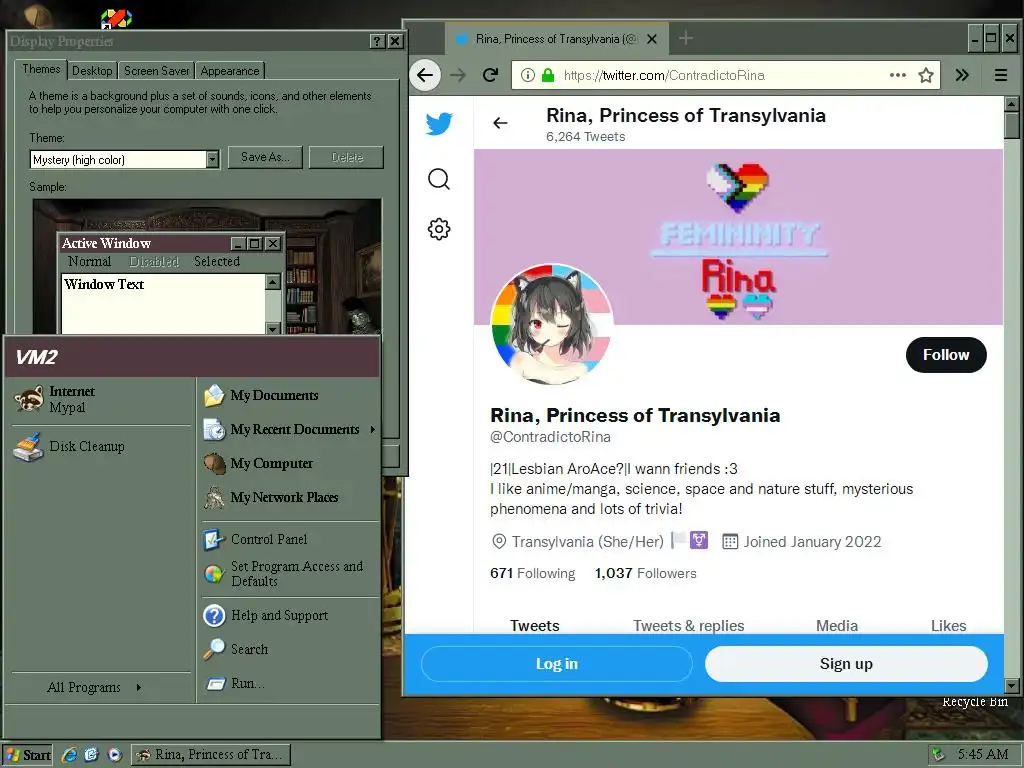Open Help and Support
Viewport: 1024px width, 768px height.
pos(266,615)
